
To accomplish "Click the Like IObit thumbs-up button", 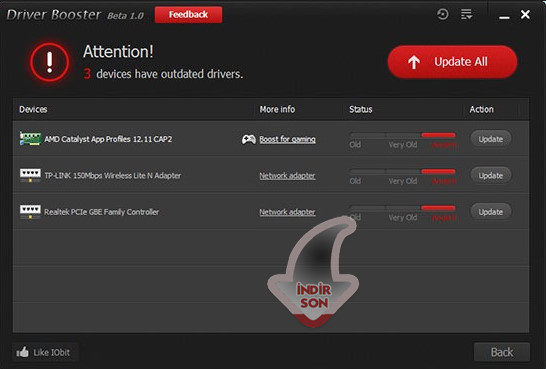I will [x=45, y=352].
